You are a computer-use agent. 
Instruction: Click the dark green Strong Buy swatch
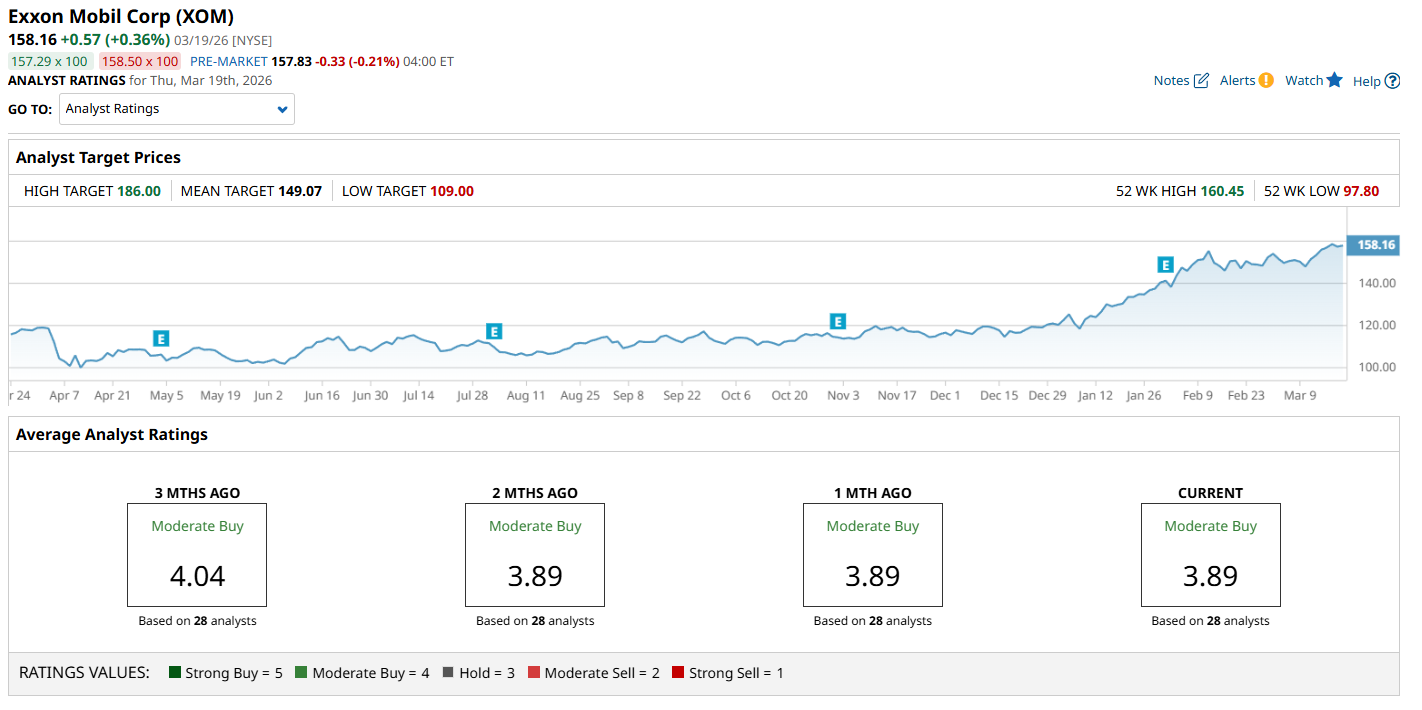point(175,673)
